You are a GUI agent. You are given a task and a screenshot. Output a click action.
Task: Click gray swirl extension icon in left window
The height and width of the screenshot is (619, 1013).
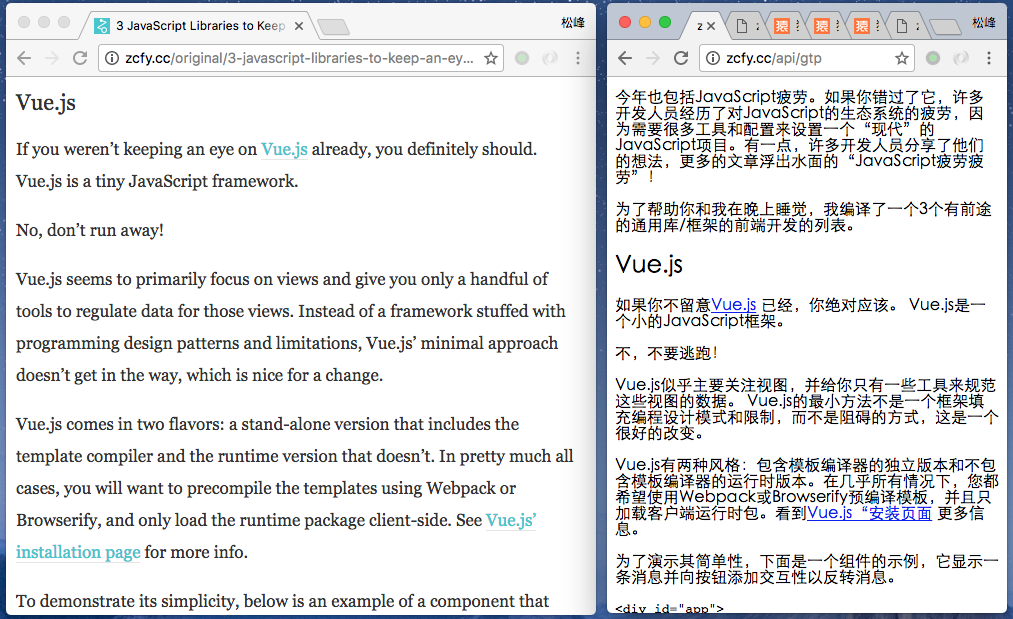[550, 58]
